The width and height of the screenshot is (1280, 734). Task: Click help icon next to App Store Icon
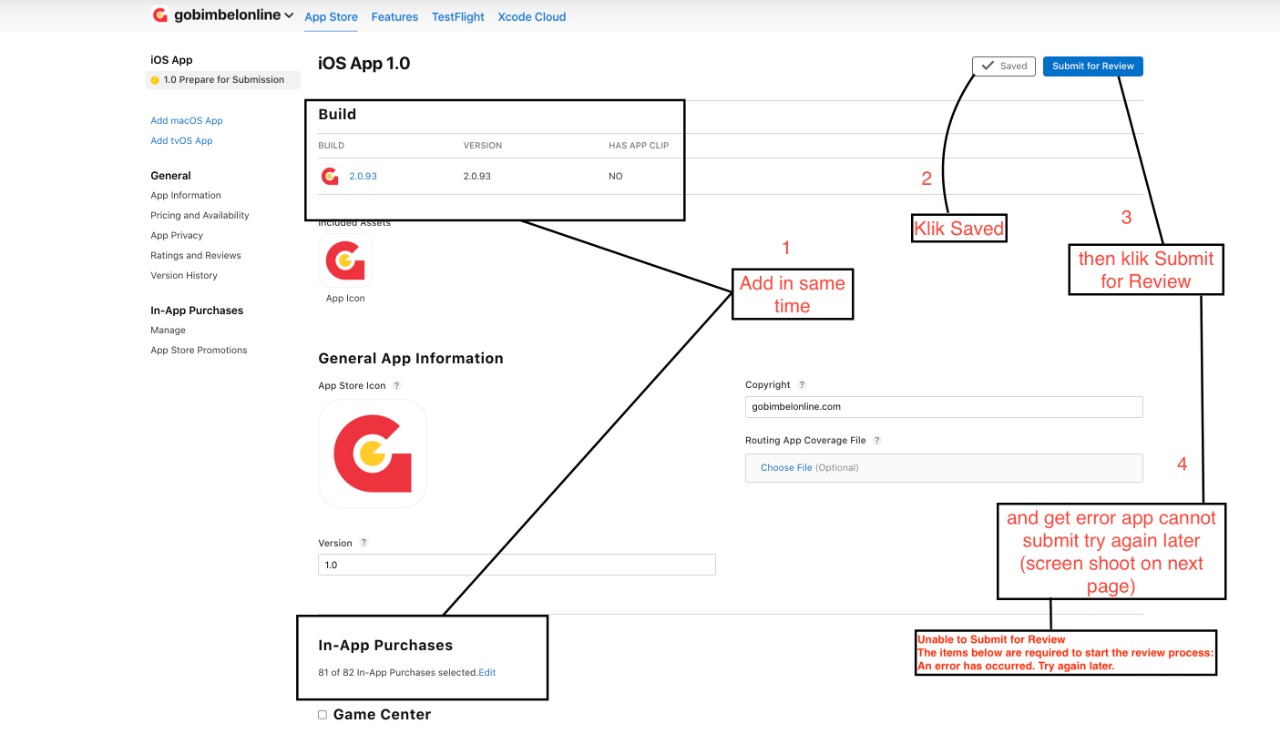coord(396,386)
